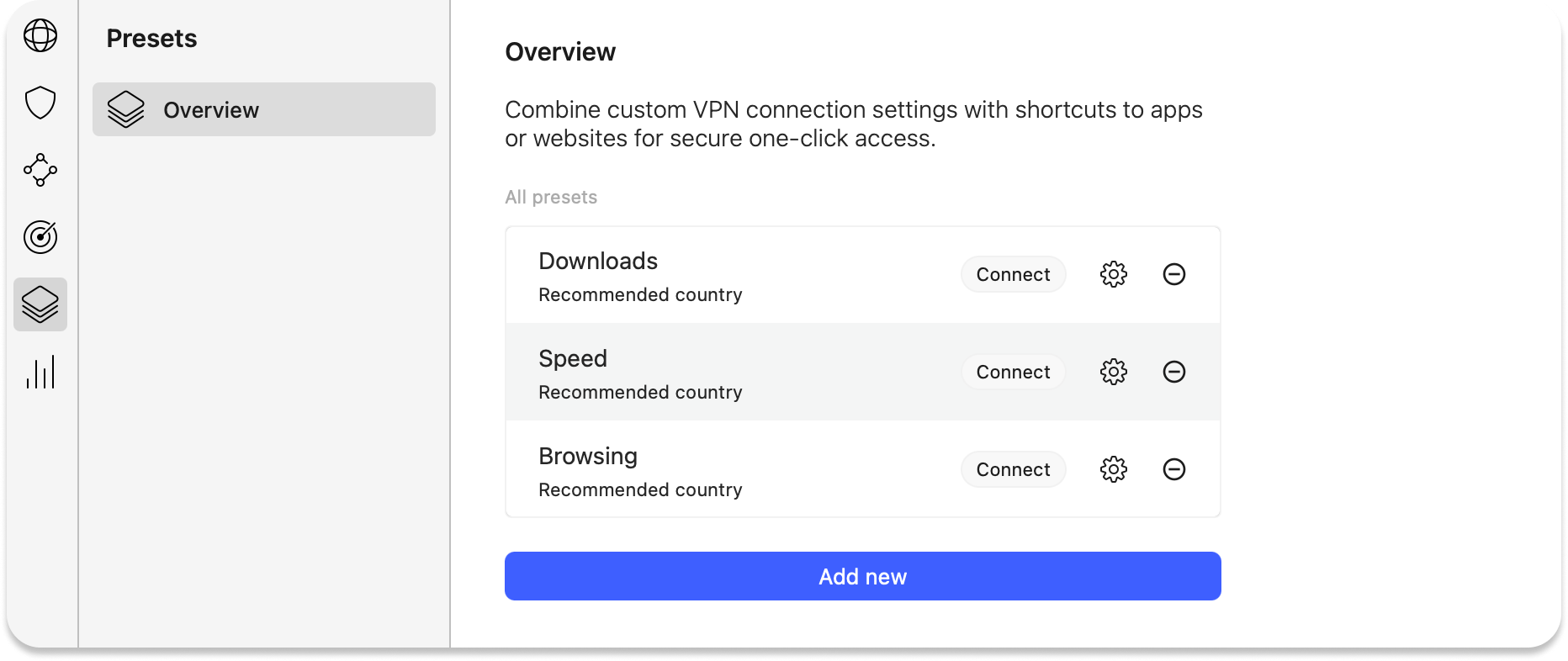Remove the Speed preset
This screenshot has height=661, width=1568.
point(1173,372)
